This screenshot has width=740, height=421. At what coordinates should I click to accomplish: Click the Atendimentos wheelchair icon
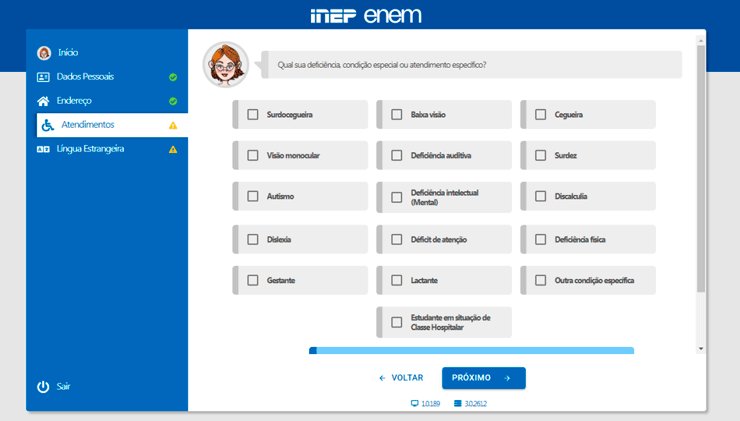[x=48, y=125]
